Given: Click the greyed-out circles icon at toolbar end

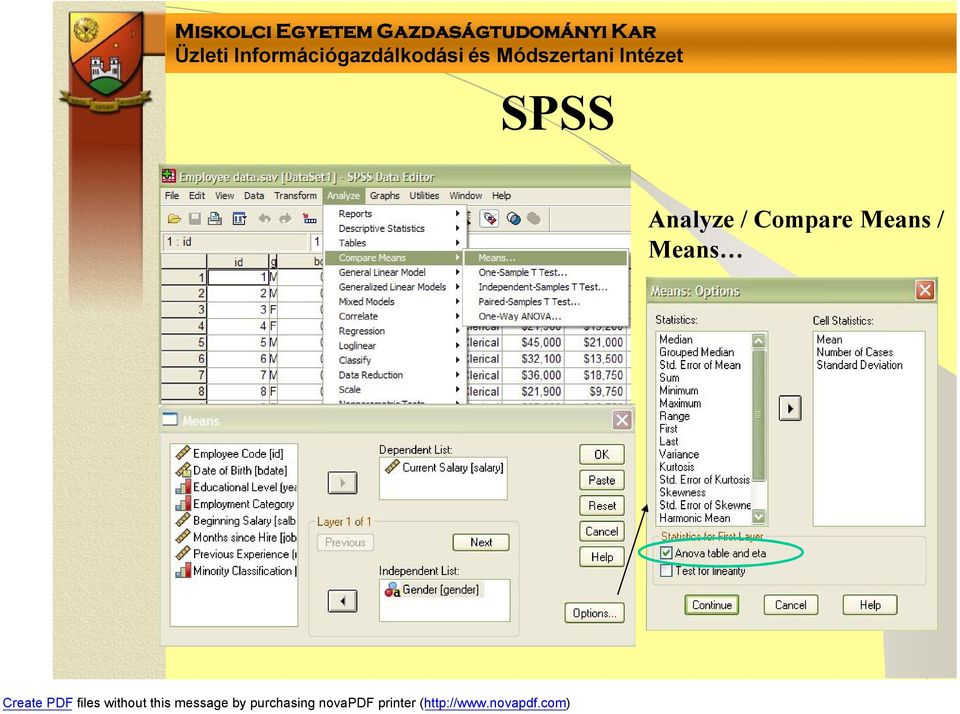Looking at the screenshot, I should point(534,219).
